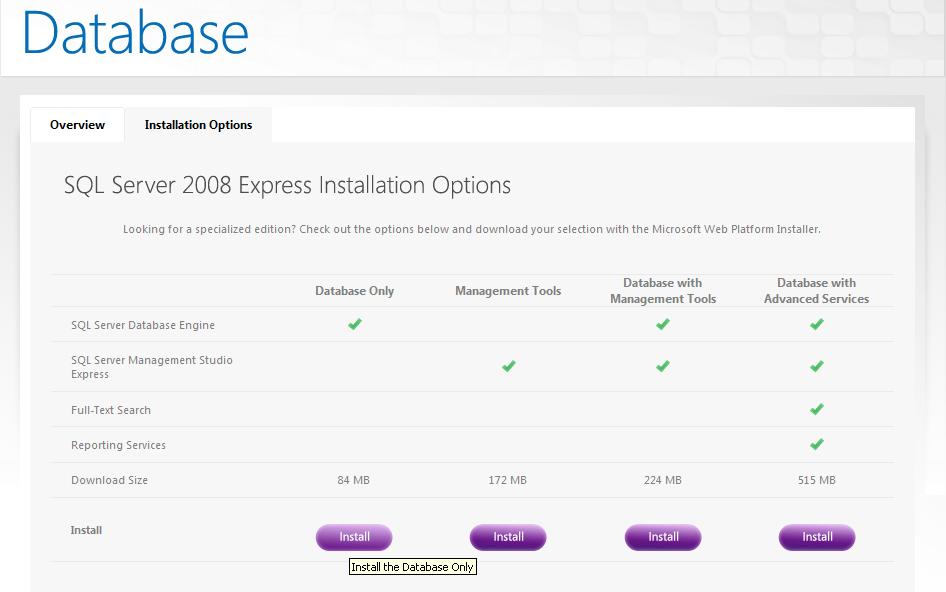Click the Advanced Services Database Engine checkmark
Screen dimensions: 946x592
(817, 324)
